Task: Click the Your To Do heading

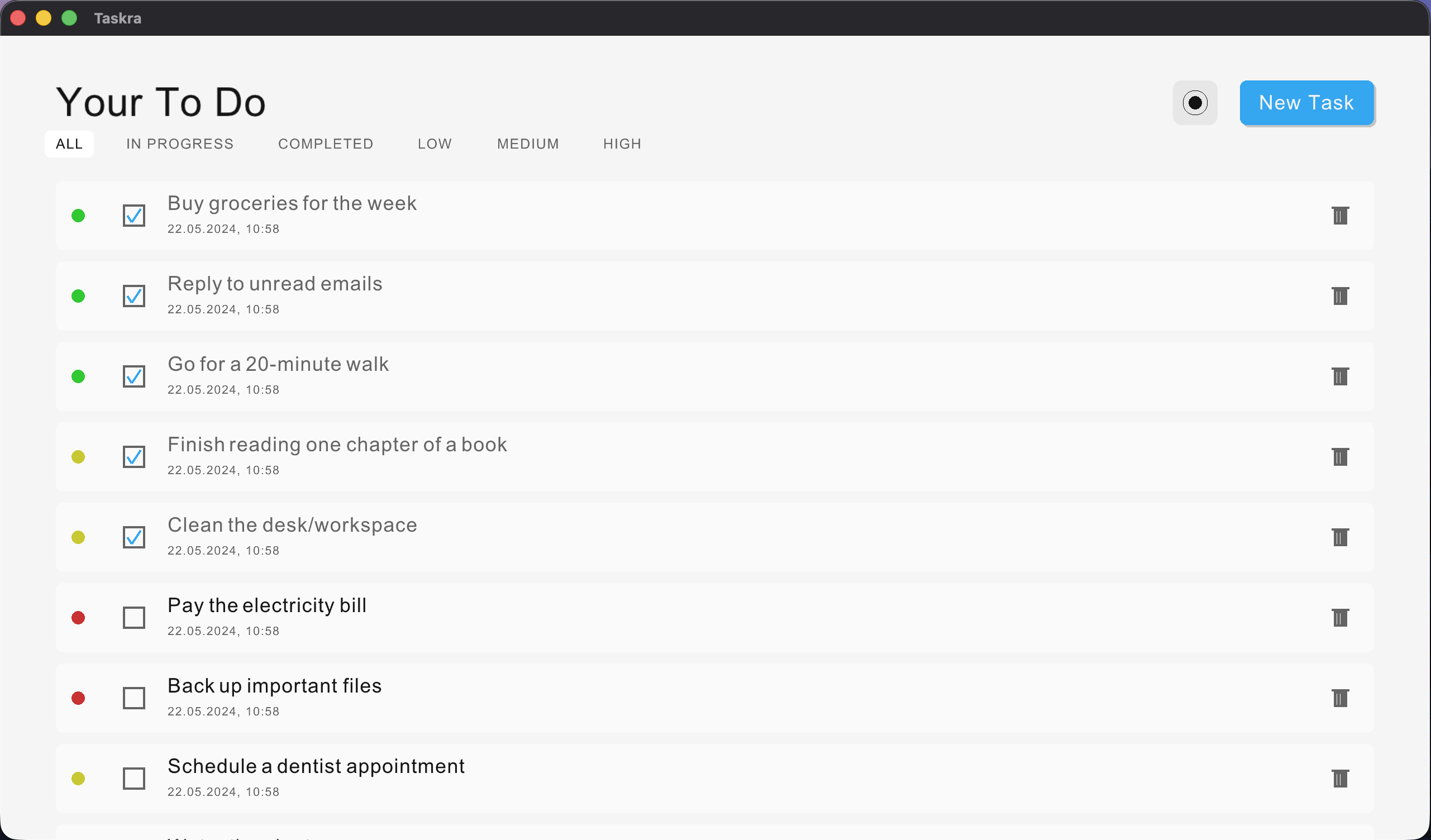Action: point(161,103)
